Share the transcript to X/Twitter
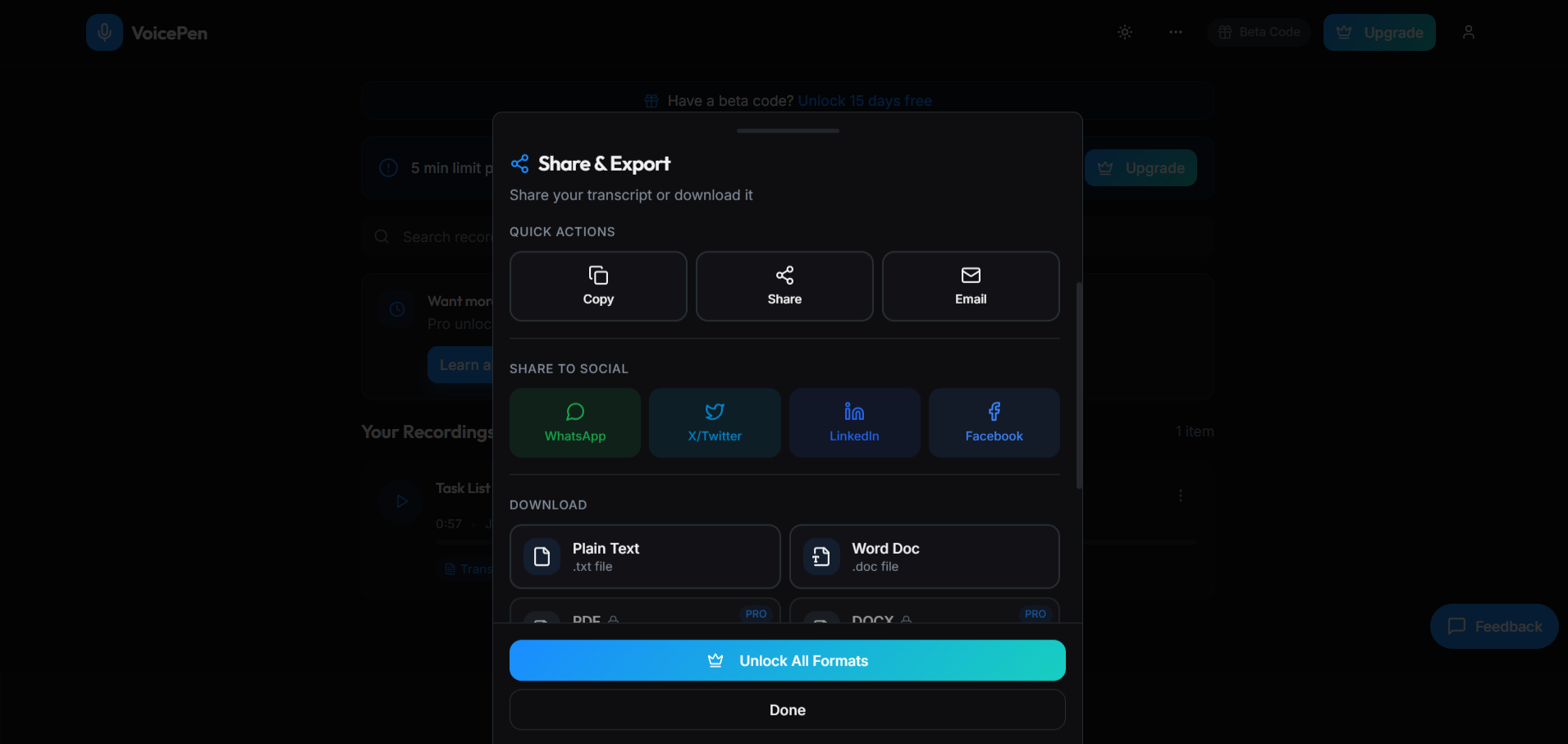 (715, 422)
